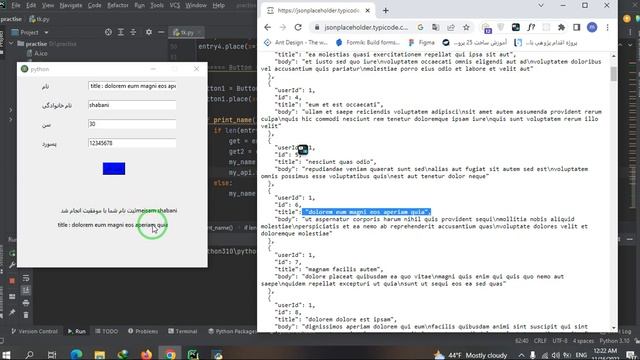Open Windows Start menu
The image size is (640, 360).
pos(6,355)
